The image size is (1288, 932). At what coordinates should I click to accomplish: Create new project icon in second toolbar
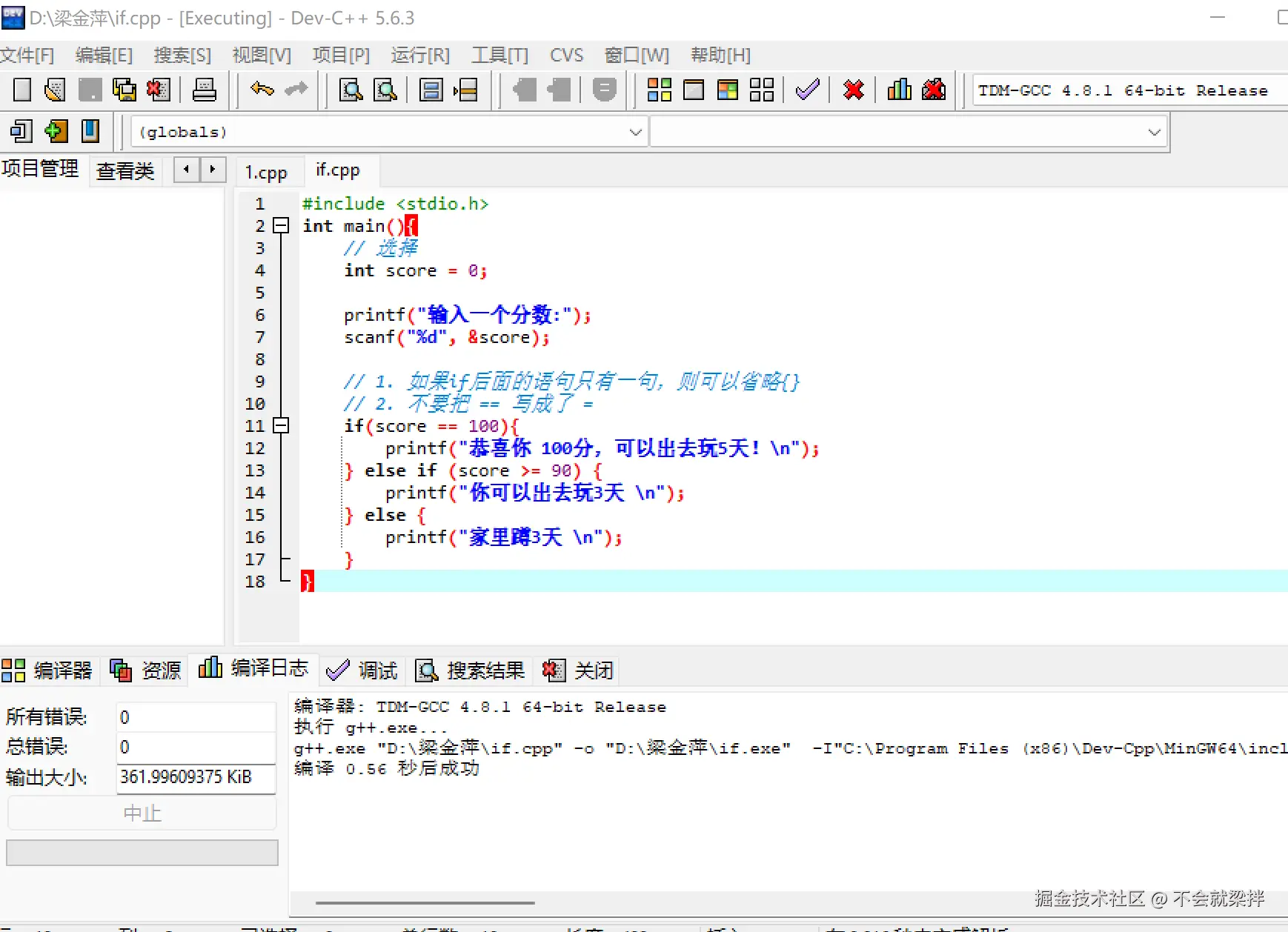click(21, 131)
